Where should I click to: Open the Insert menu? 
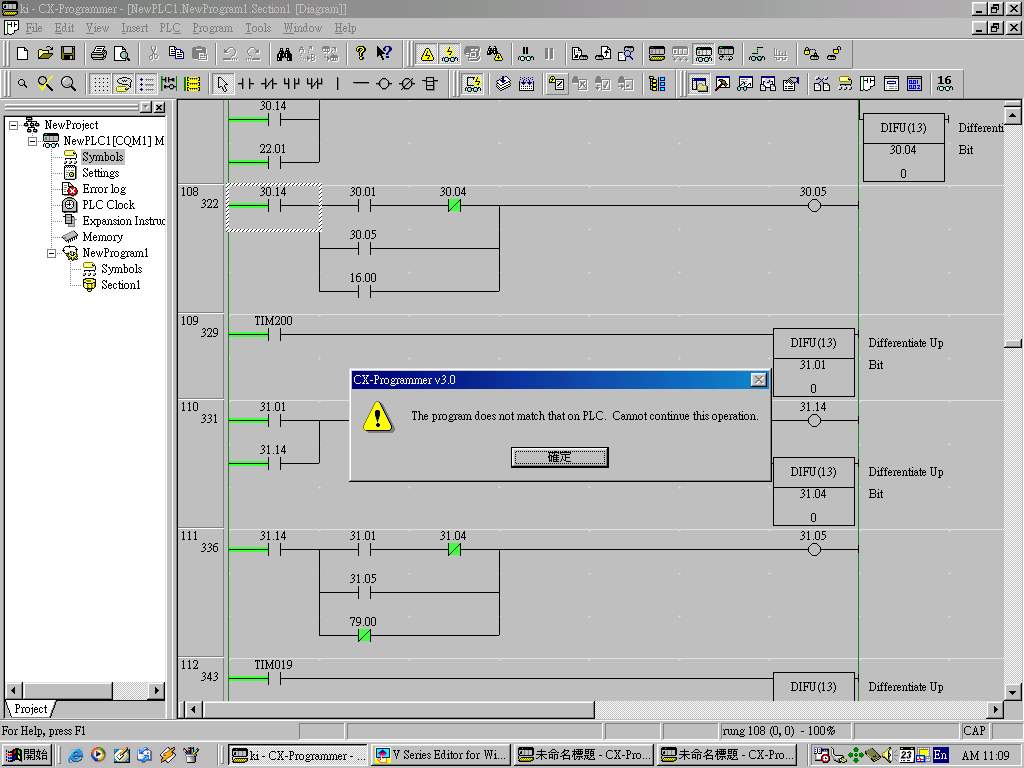point(135,28)
